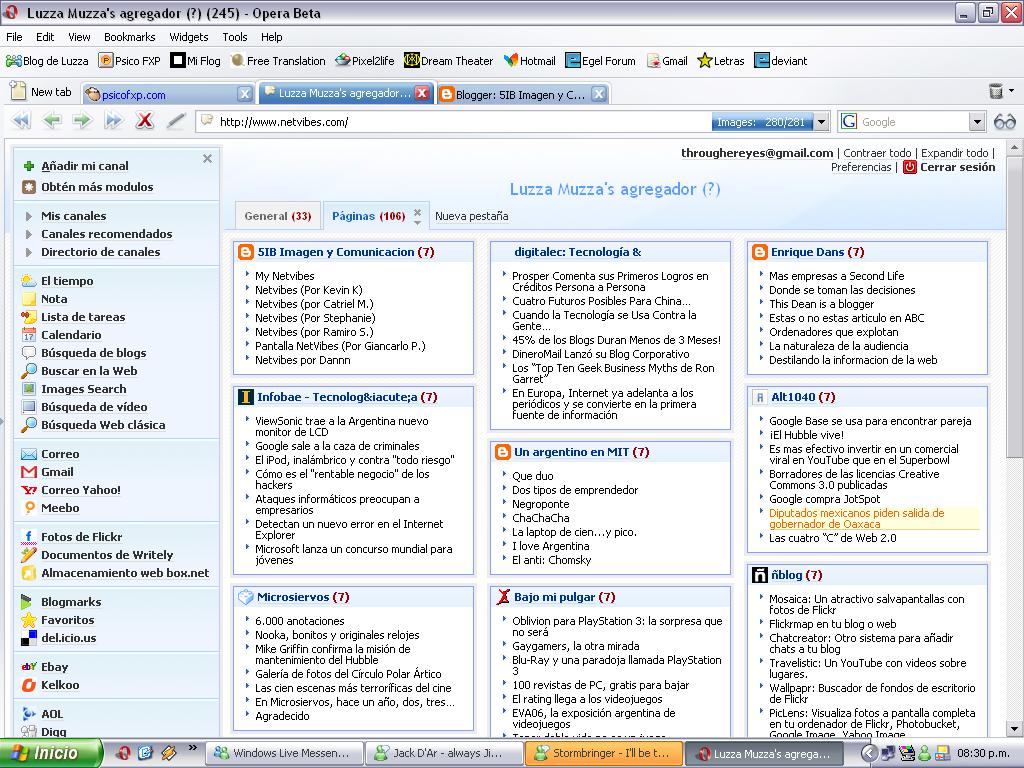1024x768 pixels.
Task: Open the headline Google compra JotSpot
Action: [x=824, y=499]
